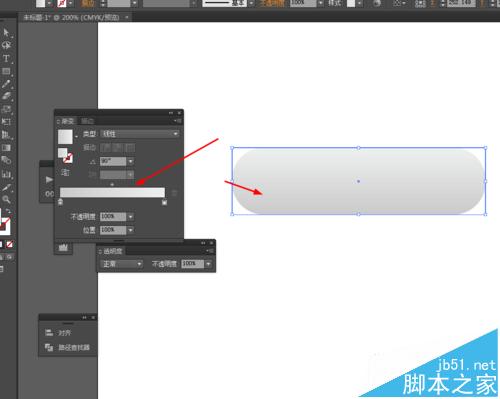Screen dimensions: 500x399
Task: Open the gradient type dropdown
Action: [140, 134]
